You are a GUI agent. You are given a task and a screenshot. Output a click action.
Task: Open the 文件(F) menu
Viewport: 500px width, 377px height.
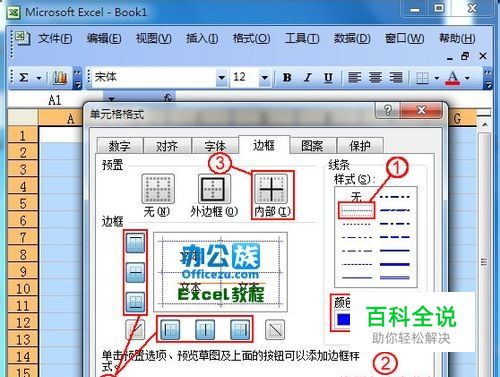point(55,39)
